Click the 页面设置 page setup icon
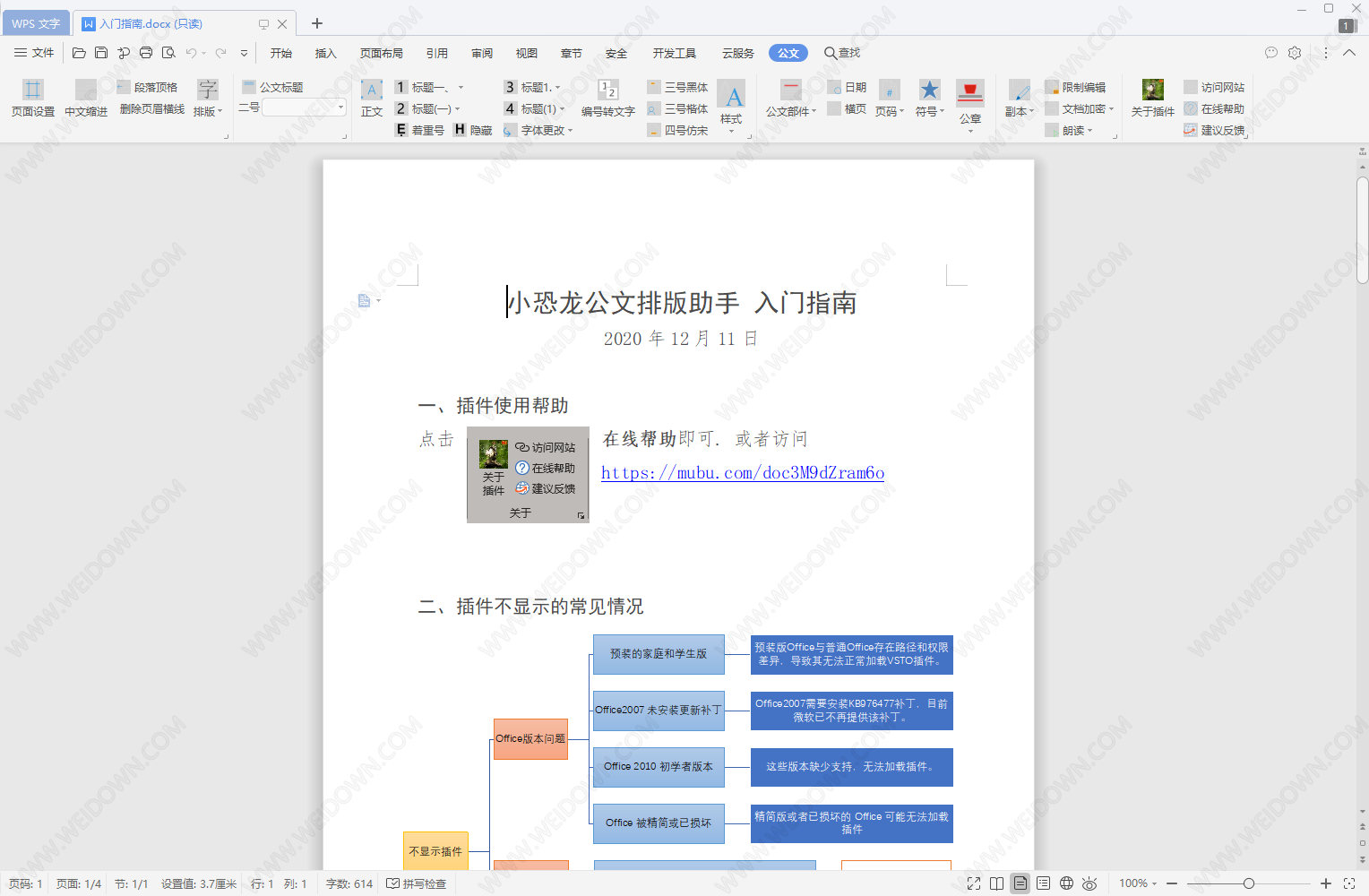The width and height of the screenshot is (1369, 896). pos(33,90)
